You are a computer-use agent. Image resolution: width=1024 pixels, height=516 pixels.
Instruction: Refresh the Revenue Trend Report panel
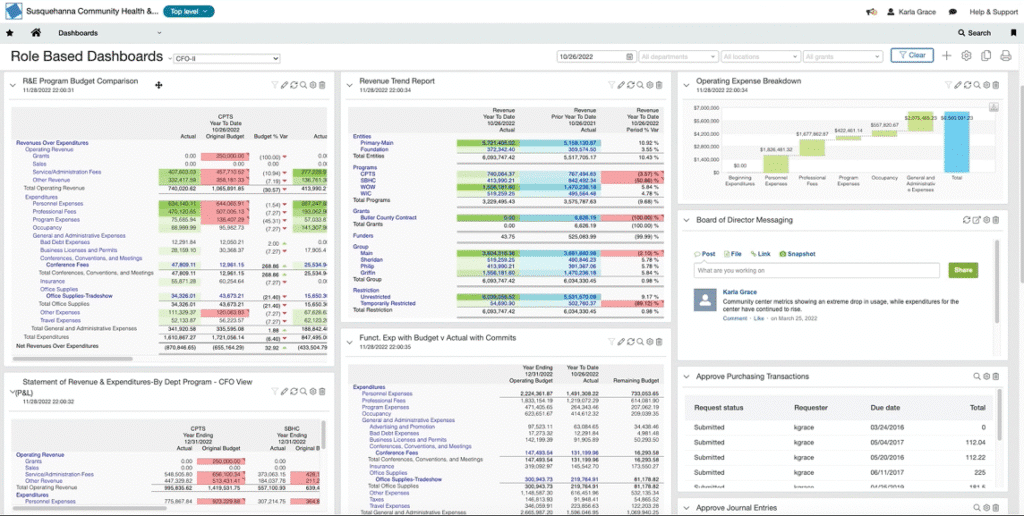631,85
